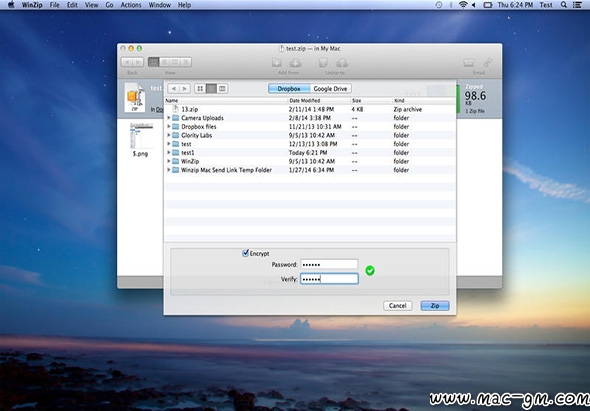Click the Camera Uploads folder icon
Screen dimensions: 590x411
tap(175, 118)
